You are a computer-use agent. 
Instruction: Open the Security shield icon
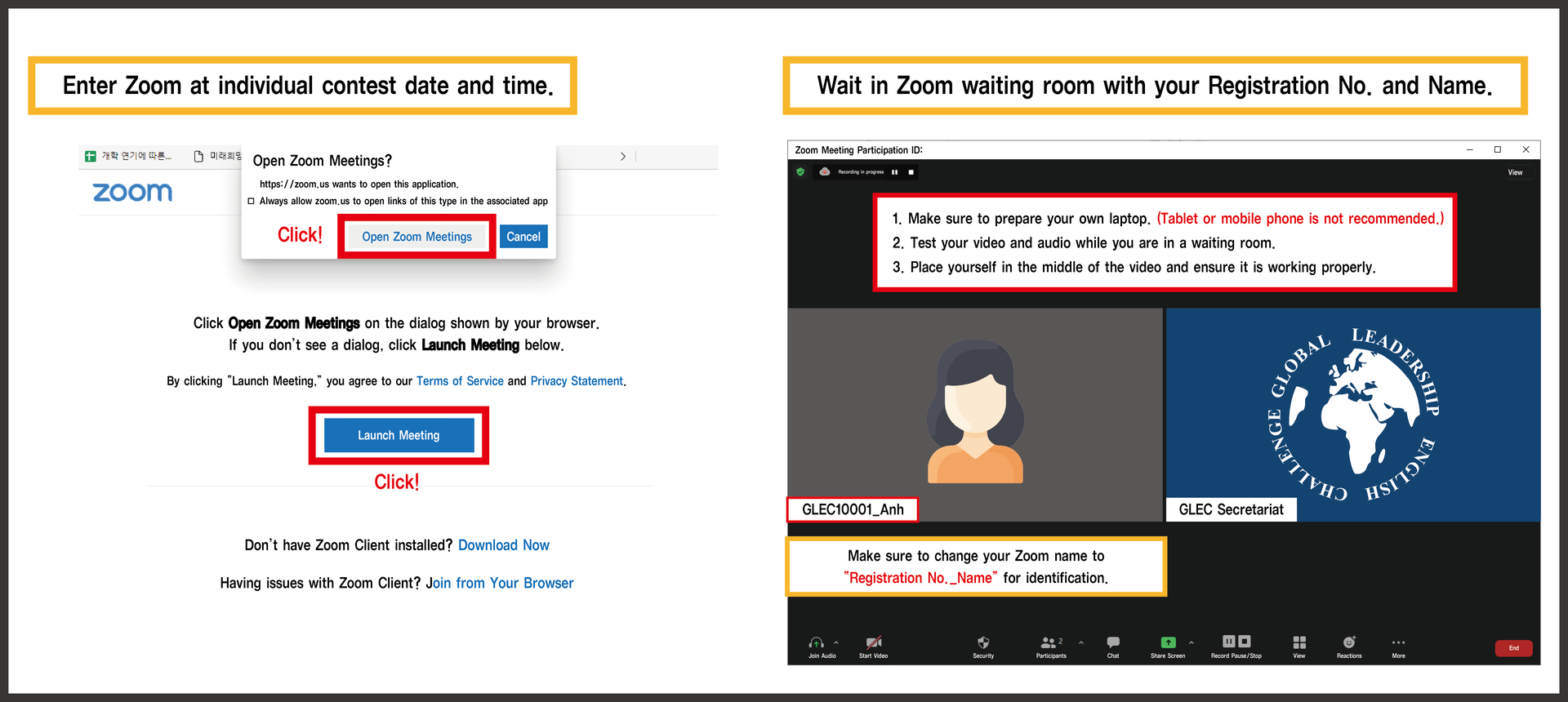pos(983,642)
